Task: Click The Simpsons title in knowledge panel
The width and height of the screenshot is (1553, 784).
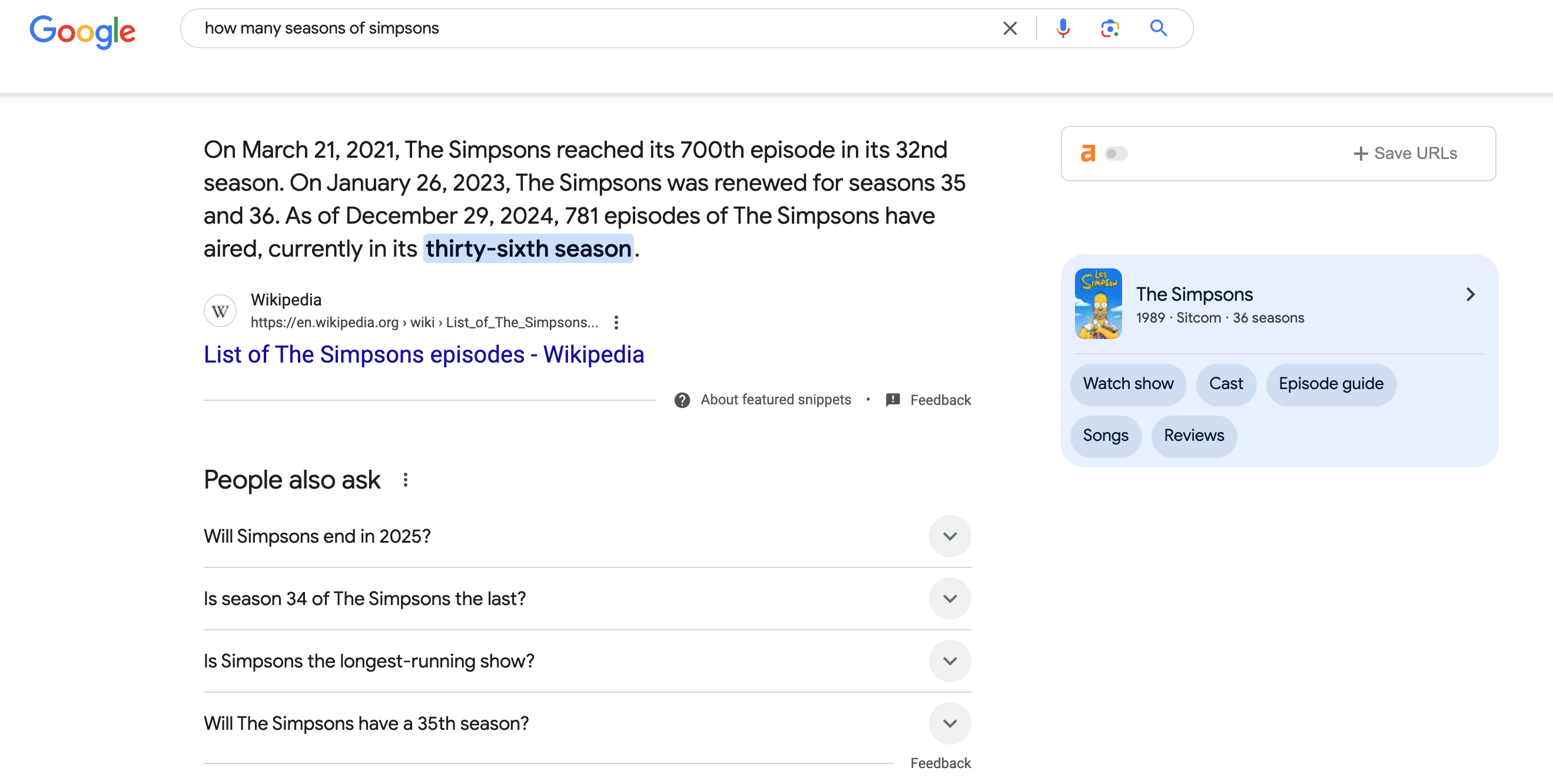Action: tap(1194, 294)
